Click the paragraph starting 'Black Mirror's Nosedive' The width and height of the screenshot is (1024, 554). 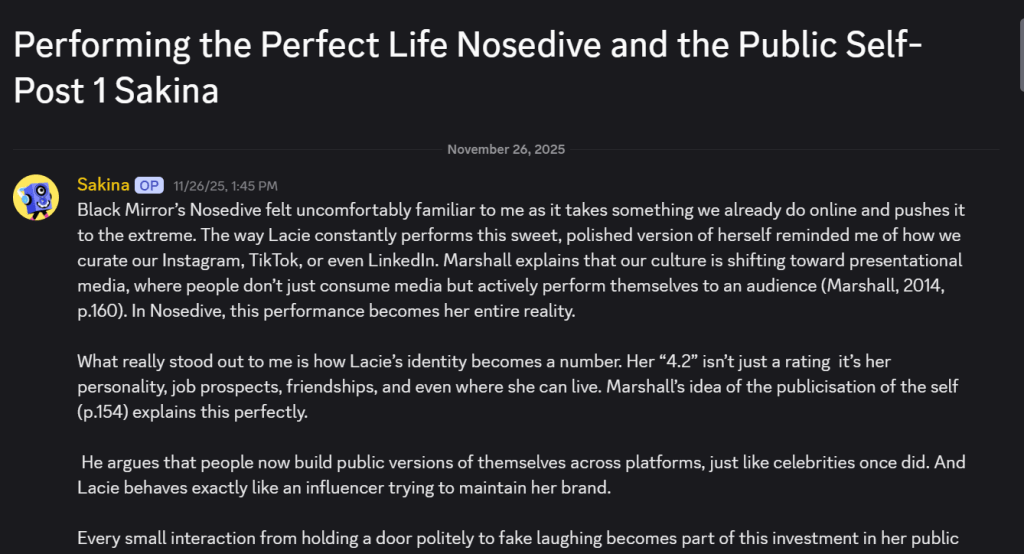(520, 261)
